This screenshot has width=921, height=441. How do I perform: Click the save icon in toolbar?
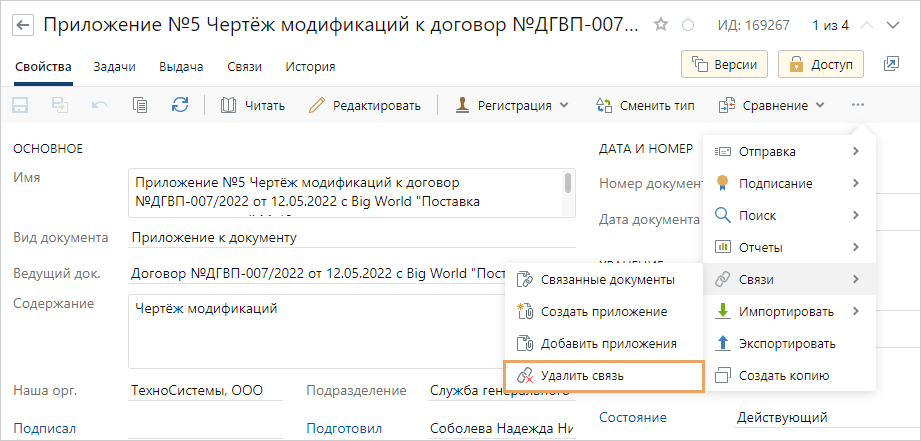(x=20, y=105)
